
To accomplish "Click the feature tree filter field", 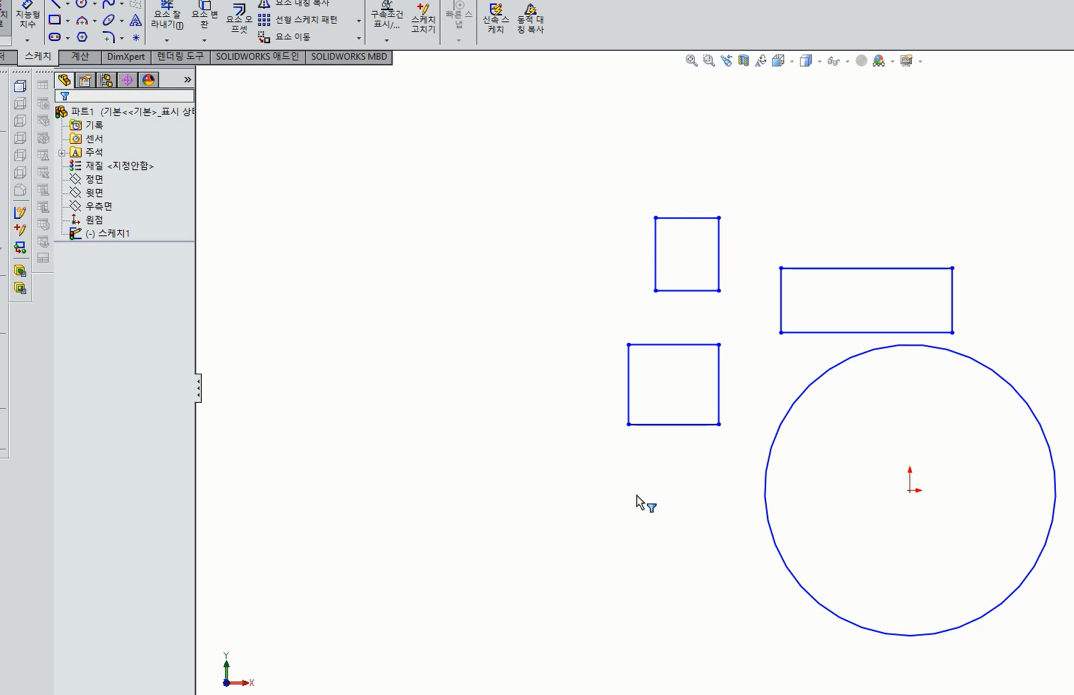I will [124, 97].
